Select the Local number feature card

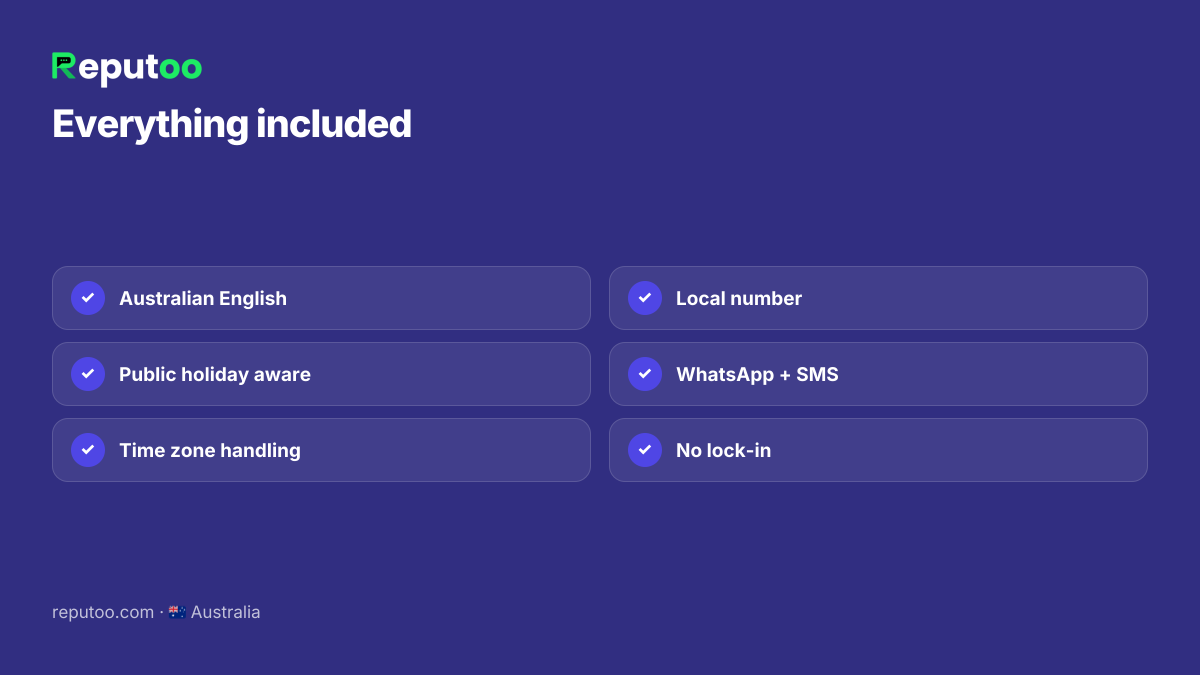tap(878, 298)
